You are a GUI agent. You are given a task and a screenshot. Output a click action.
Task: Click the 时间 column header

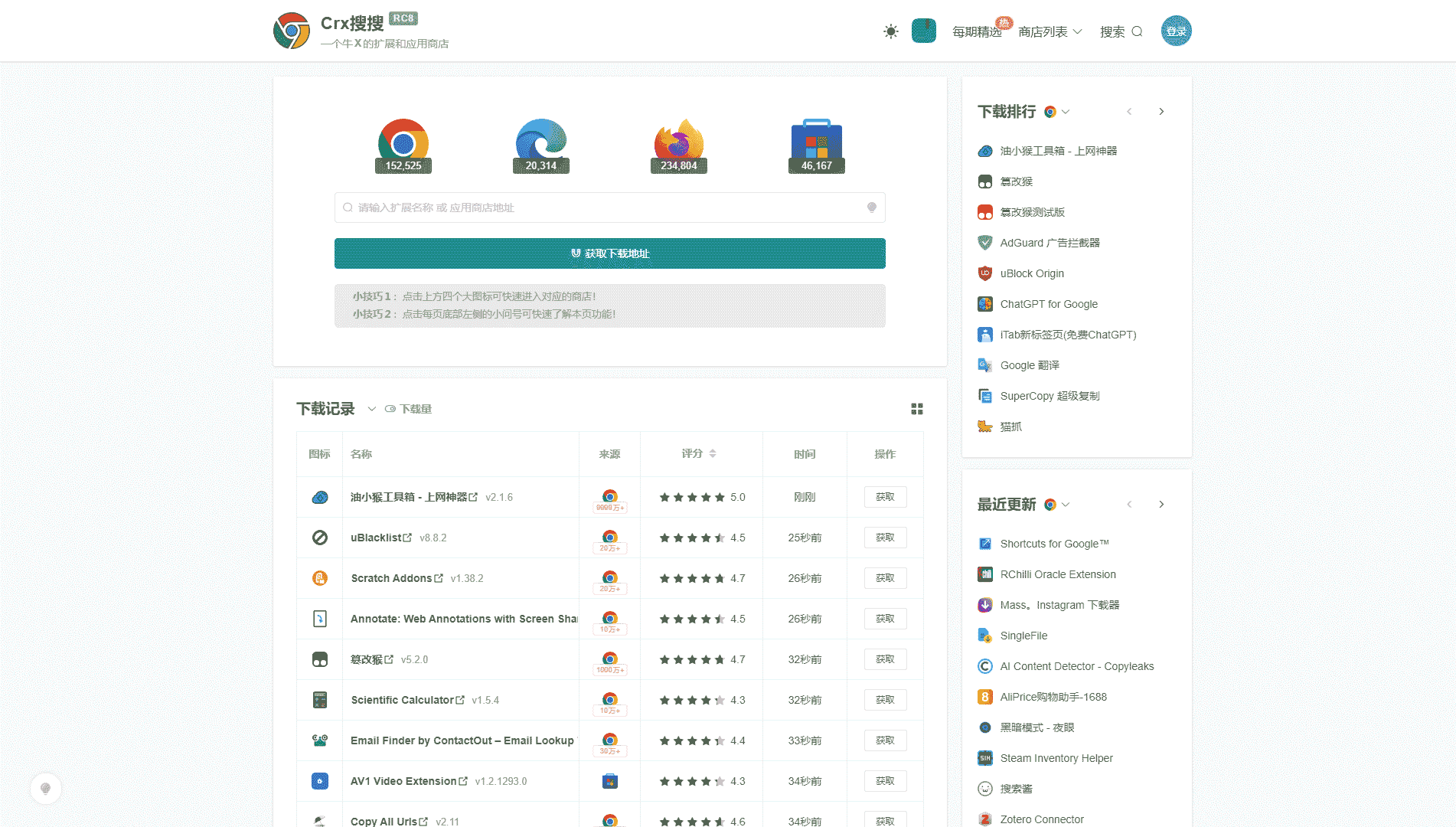(805, 454)
